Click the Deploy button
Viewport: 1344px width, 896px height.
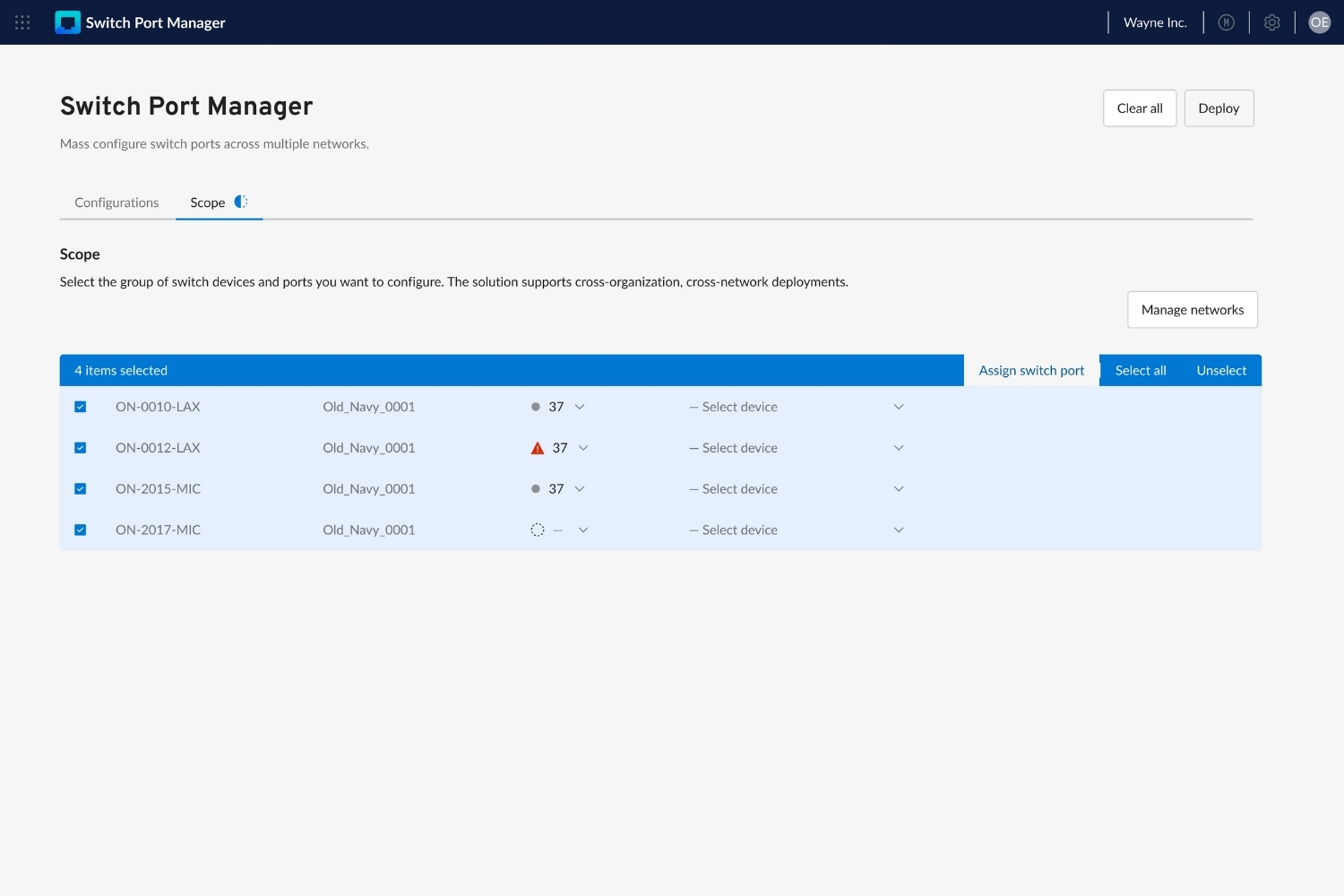click(x=1219, y=108)
